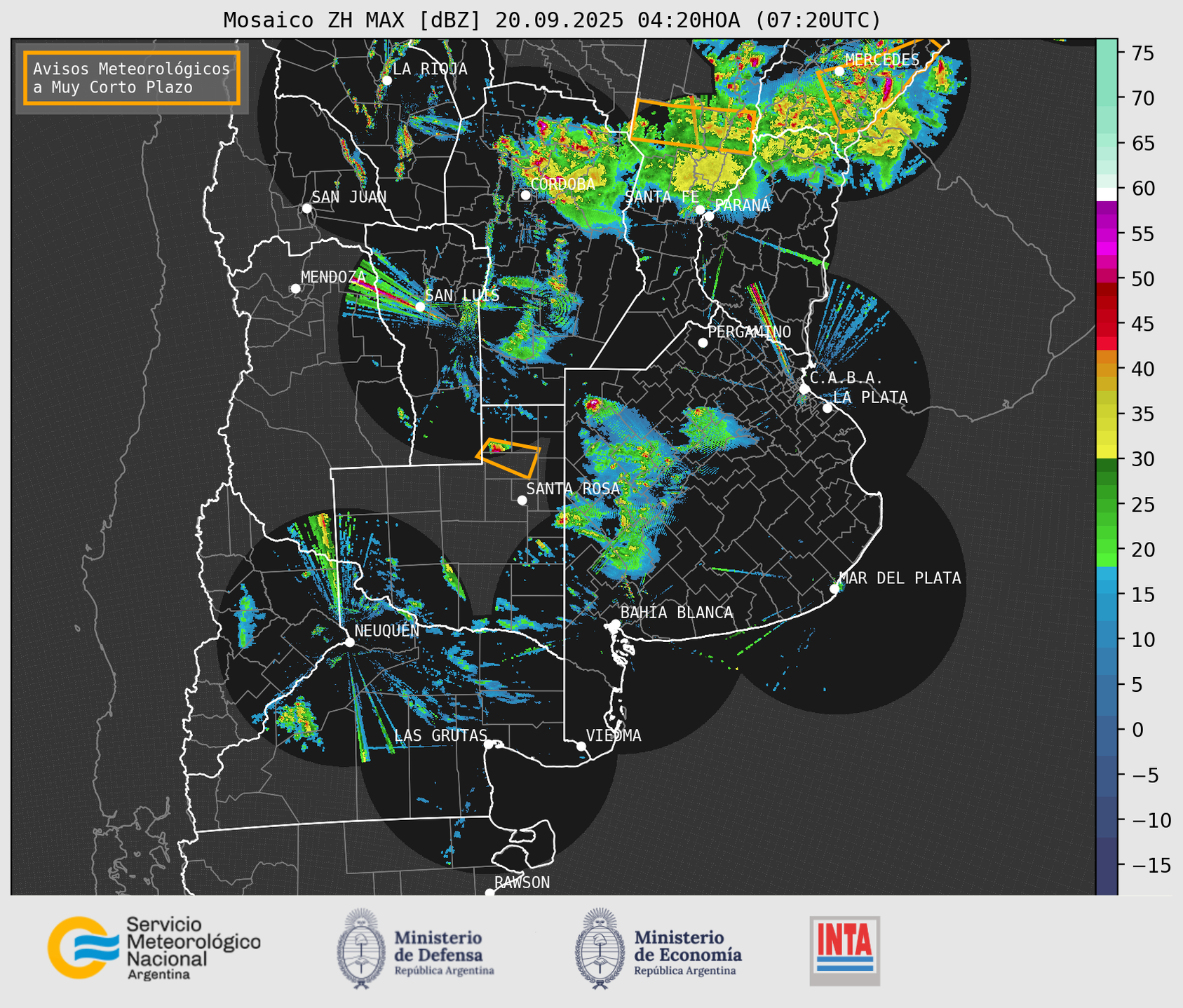Click the strong echo cell west of Buenos Aires province
Image resolution: width=1183 pixels, height=1008 pixels.
593,404
